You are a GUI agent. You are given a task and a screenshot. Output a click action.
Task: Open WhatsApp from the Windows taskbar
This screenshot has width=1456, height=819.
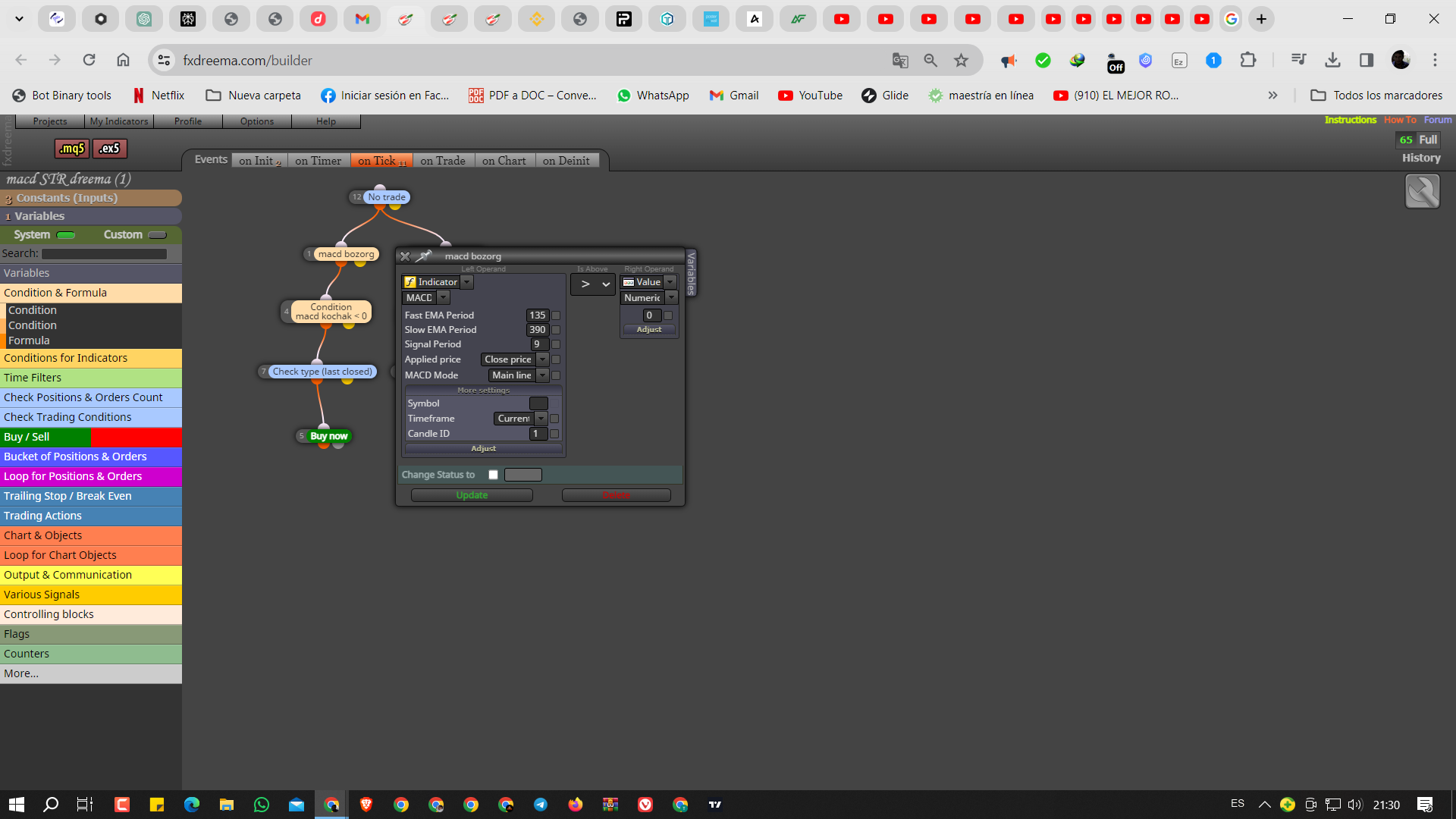(x=262, y=805)
